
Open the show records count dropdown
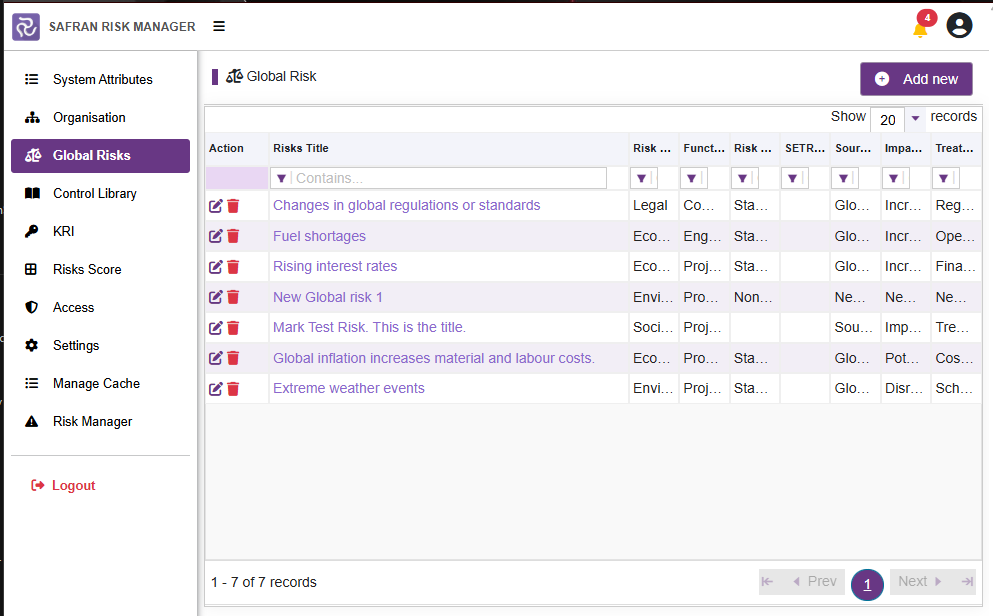click(915, 118)
